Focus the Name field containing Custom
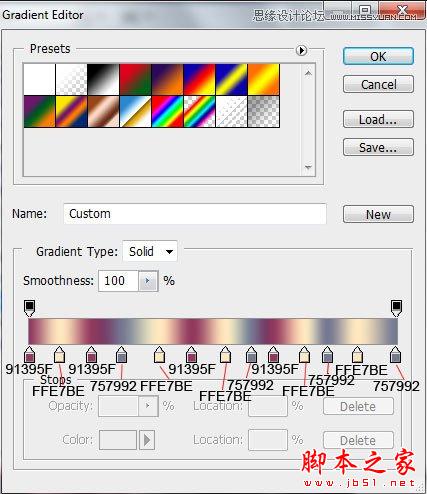Screen dimensions: 427x494 (195, 214)
